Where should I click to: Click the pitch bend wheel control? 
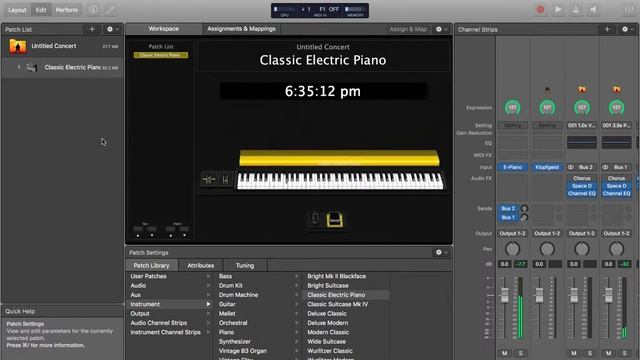[x=209, y=179]
